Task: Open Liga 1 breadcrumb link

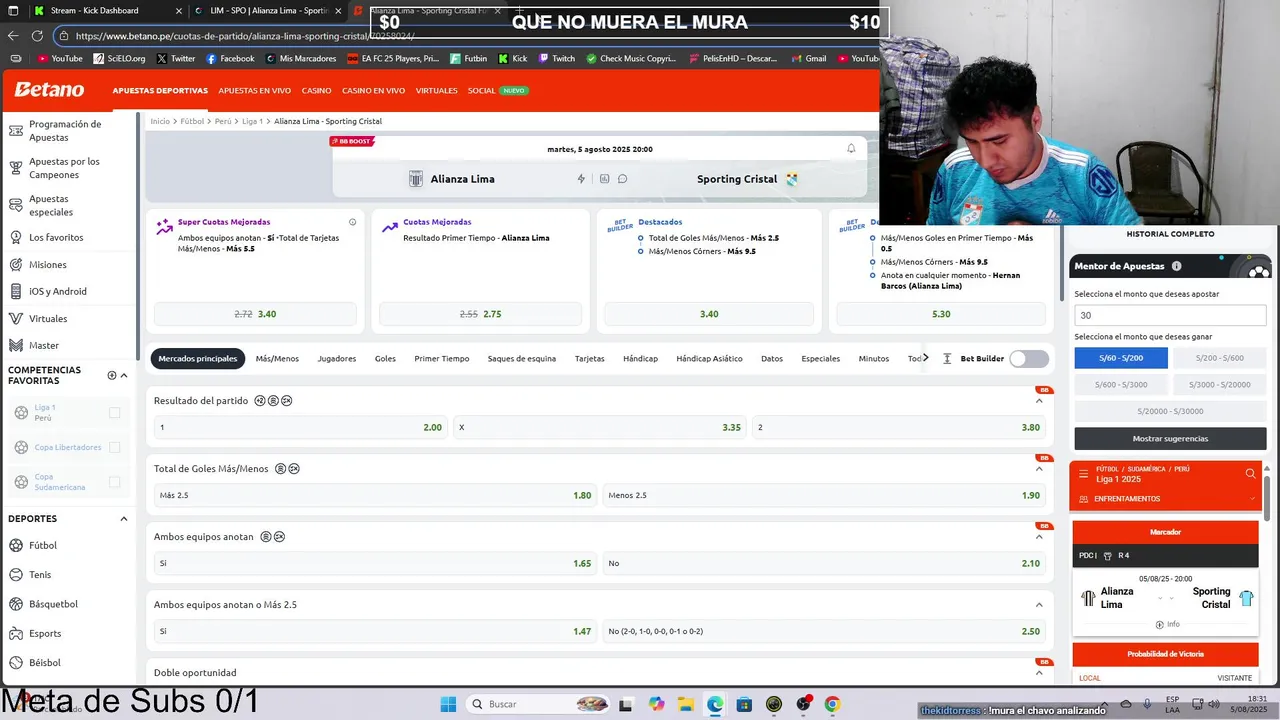Action: tap(252, 121)
